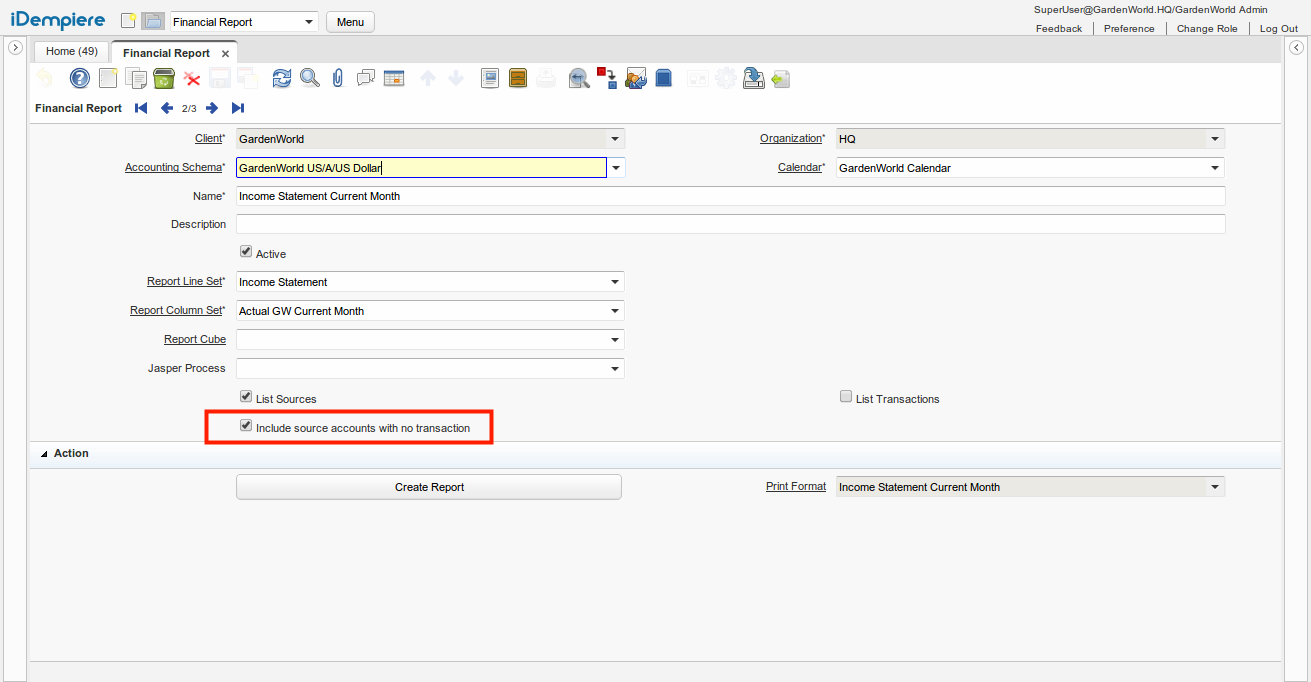Enable the List Transactions checkbox
Viewport: 1311px width, 682px height.
point(846,398)
